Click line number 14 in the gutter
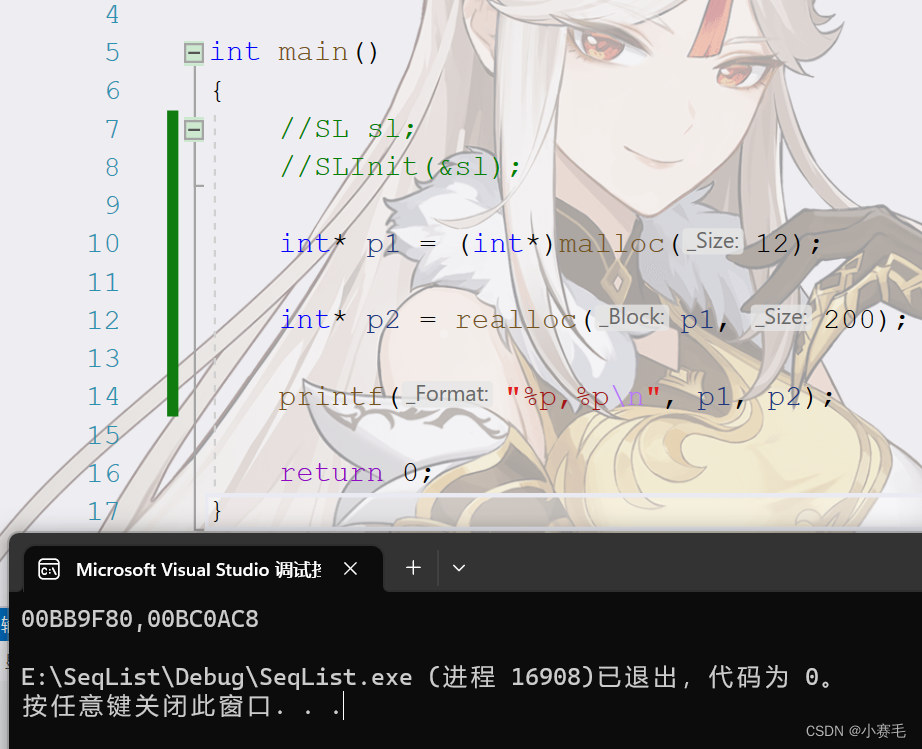Viewport: 922px width, 749px height. [103, 397]
